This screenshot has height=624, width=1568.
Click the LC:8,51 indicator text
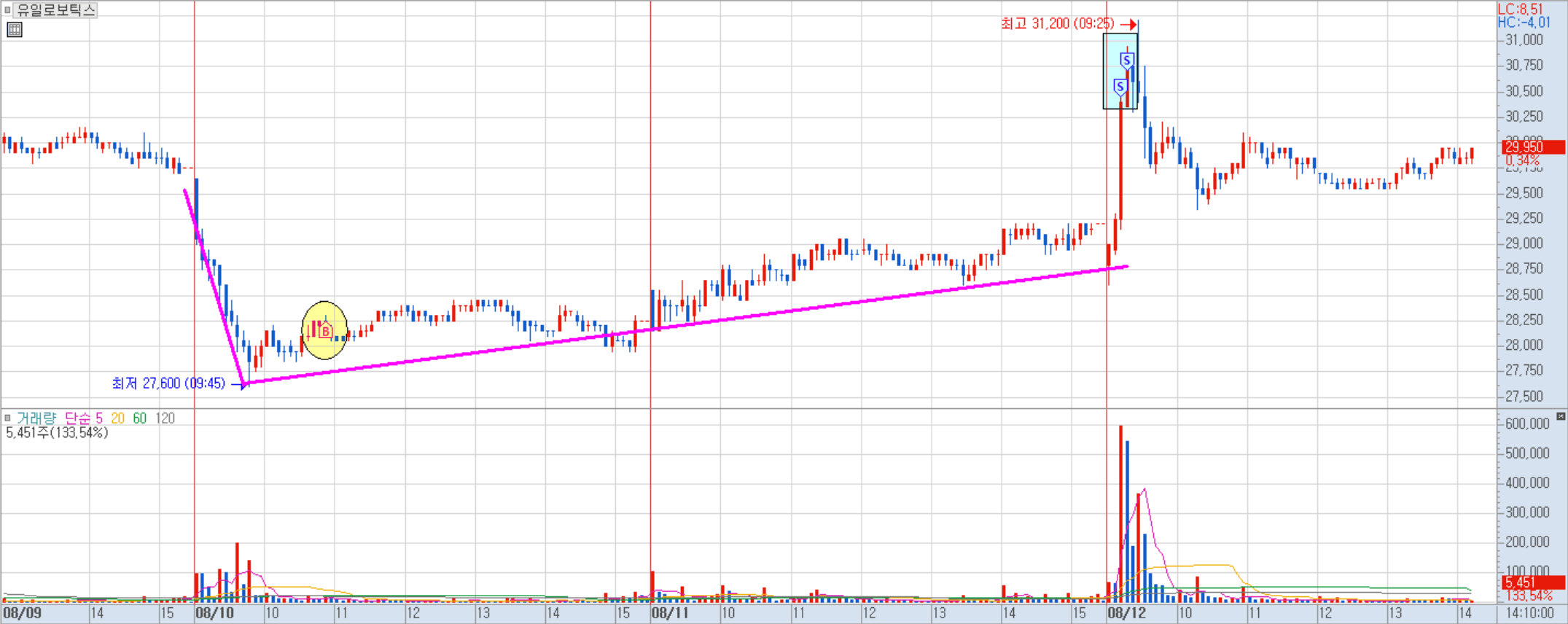pyautogui.click(x=1521, y=9)
